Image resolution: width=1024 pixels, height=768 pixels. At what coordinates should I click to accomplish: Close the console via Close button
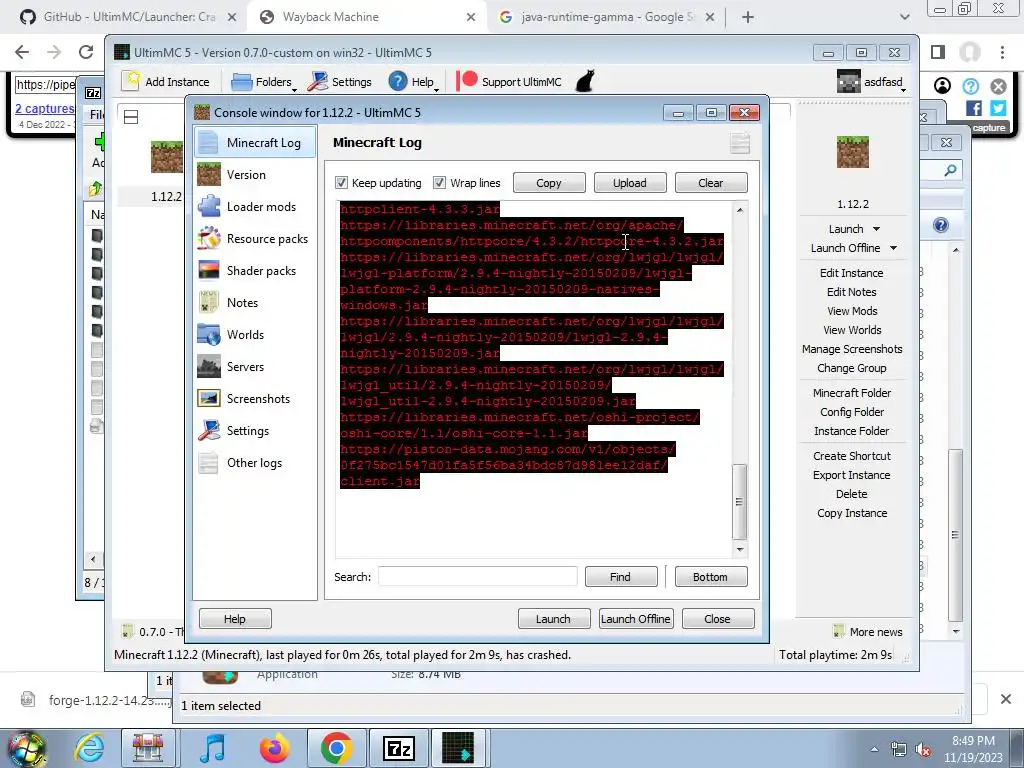(x=718, y=618)
